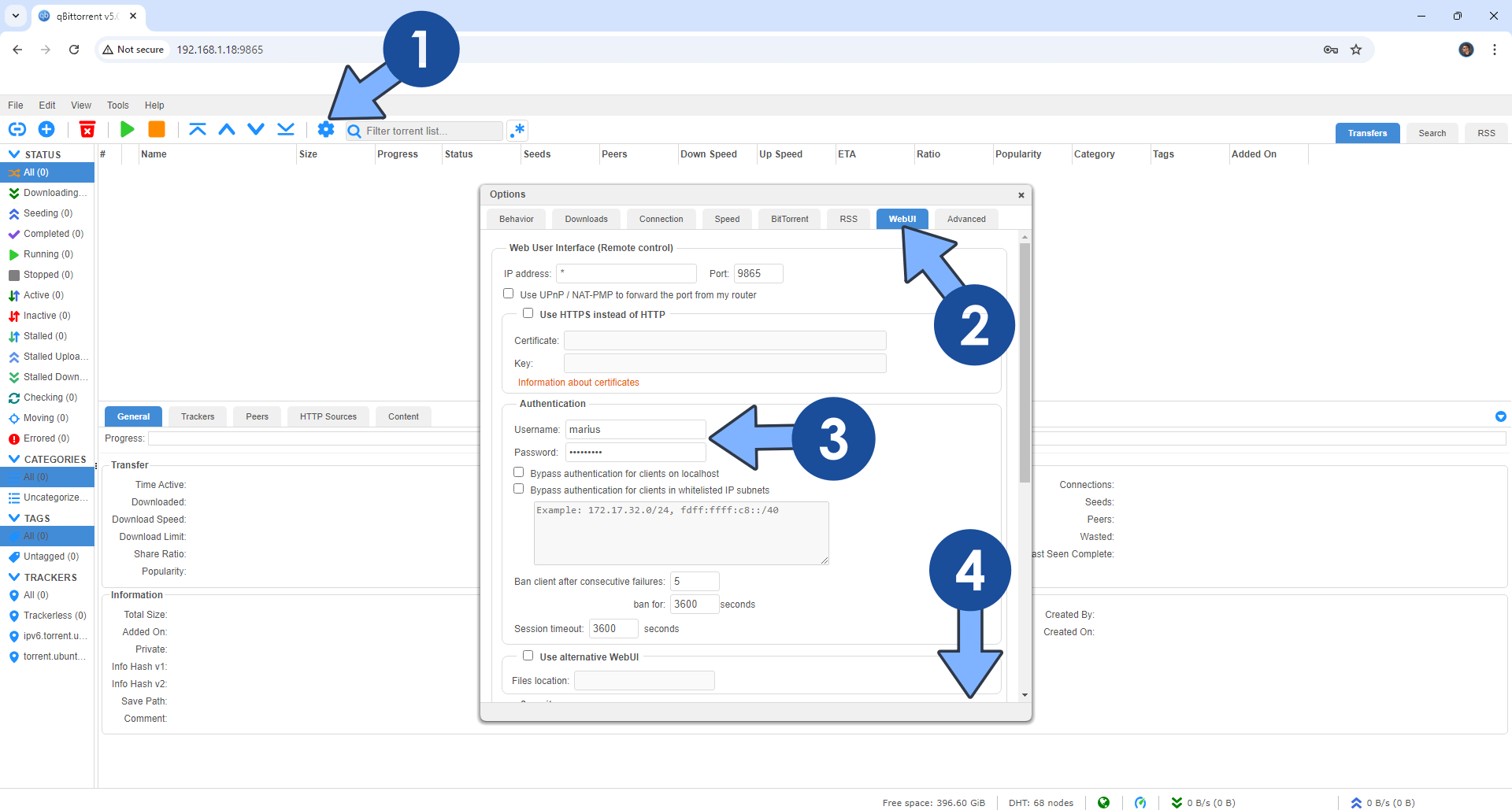Check Bypass authentication for clients on localhost
Viewport: 1512px width, 810px height.
pos(519,472)
